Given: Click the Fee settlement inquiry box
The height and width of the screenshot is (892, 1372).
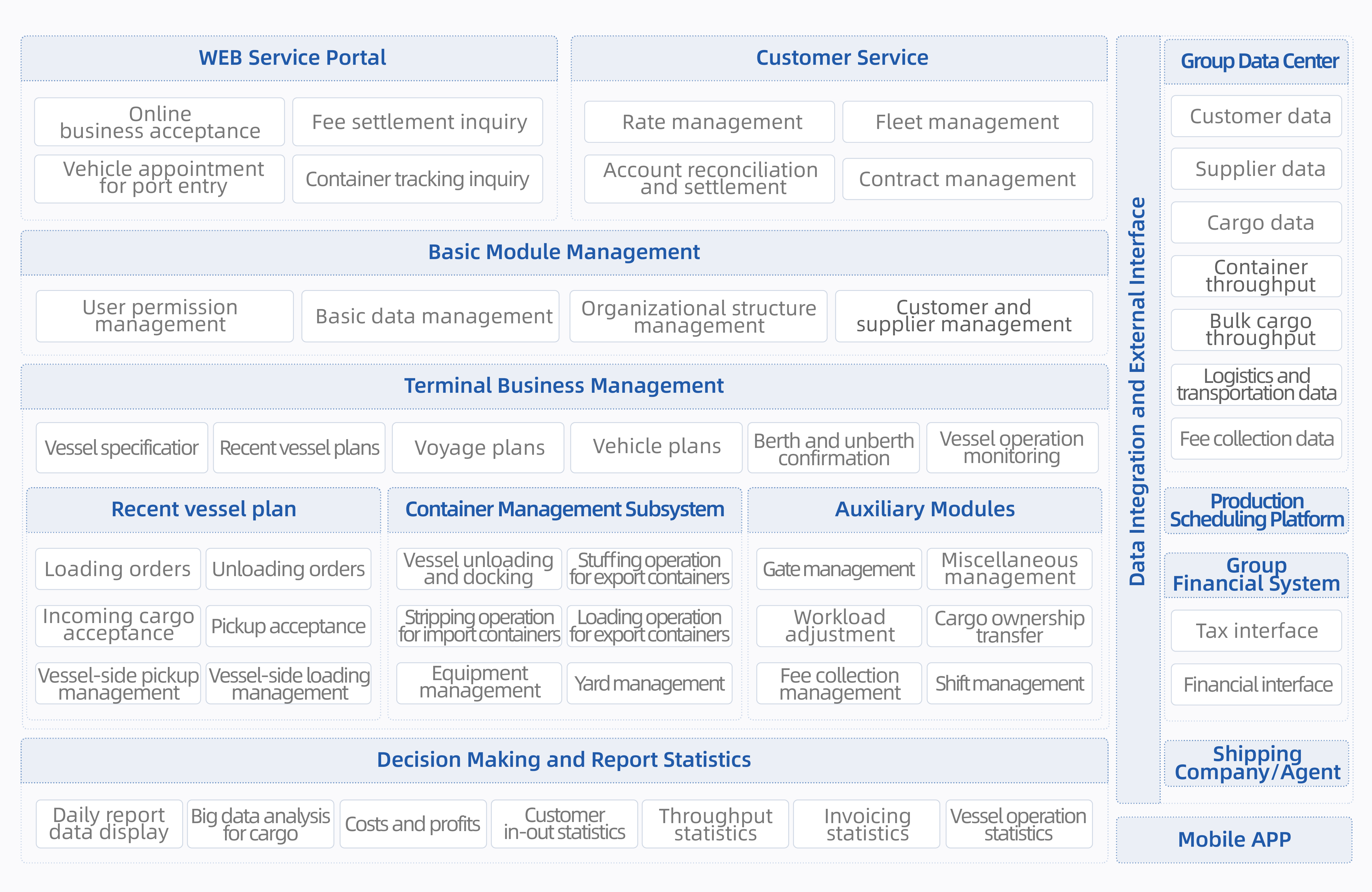Looking at the screenshot, I should click(418, 122).
